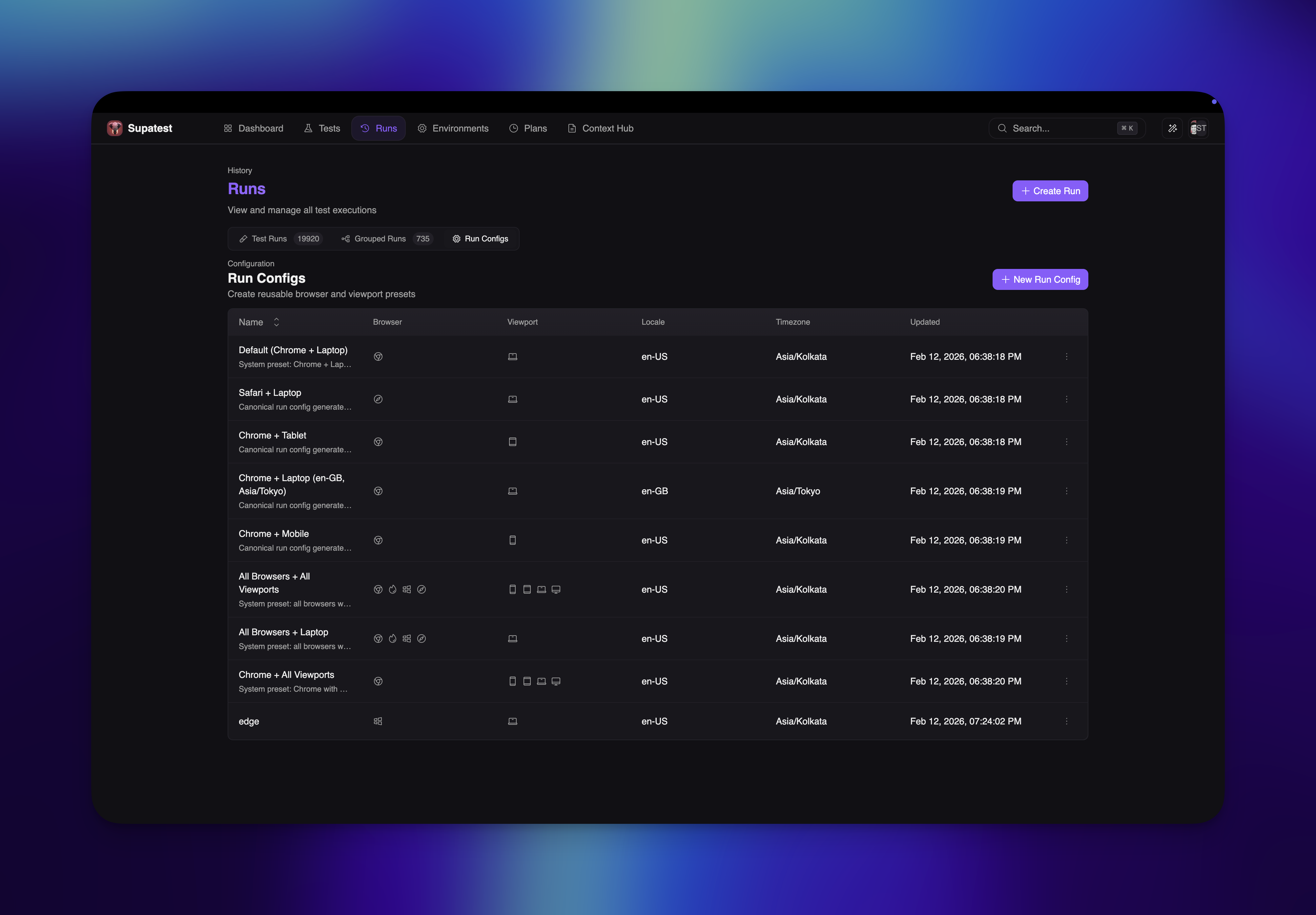Click the Safari compass icon for Safari + Laptop

coord(378,399)
